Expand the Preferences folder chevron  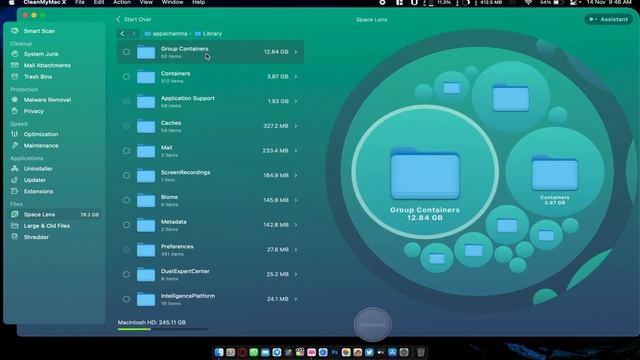[x=296, y=249]
